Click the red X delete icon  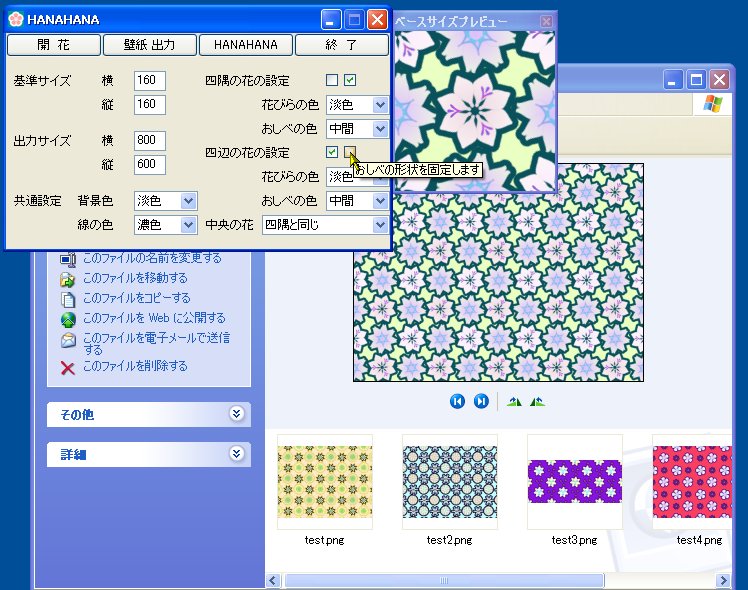point(68,368)
